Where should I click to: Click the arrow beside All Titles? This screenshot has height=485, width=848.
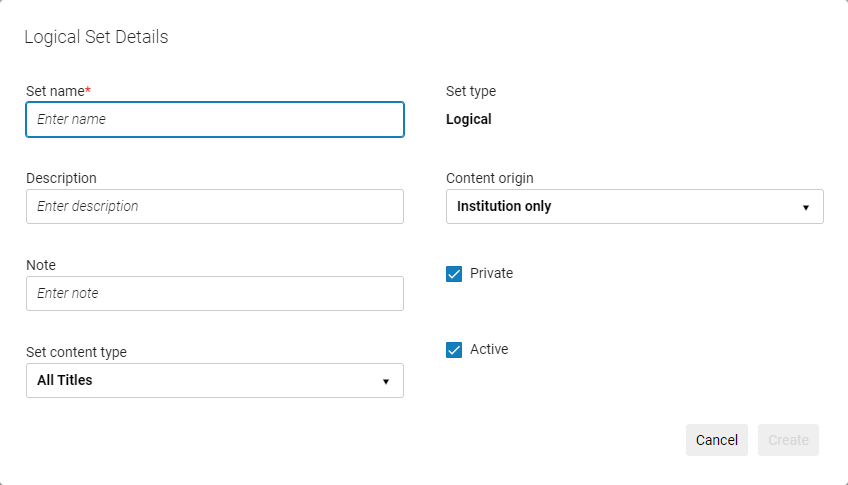385,381
